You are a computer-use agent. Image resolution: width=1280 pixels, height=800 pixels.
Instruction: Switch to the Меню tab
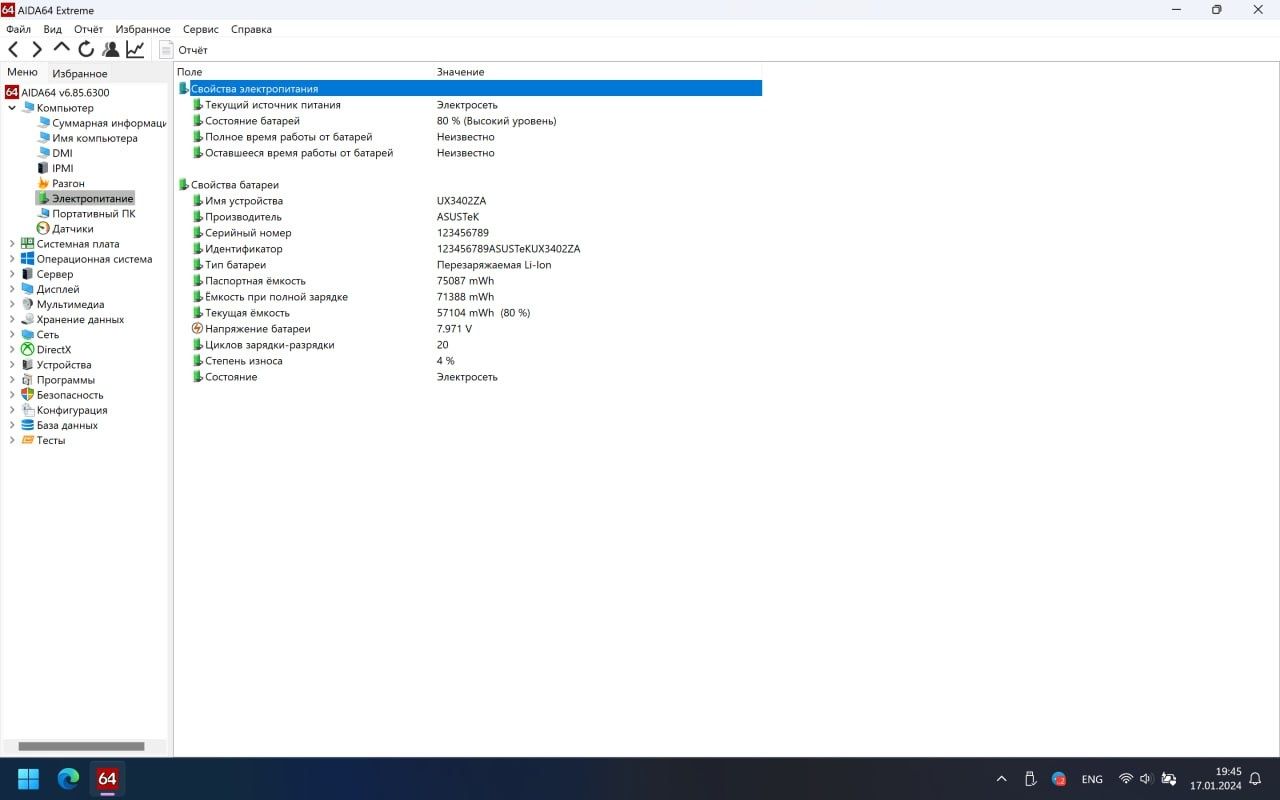[22, 72]
